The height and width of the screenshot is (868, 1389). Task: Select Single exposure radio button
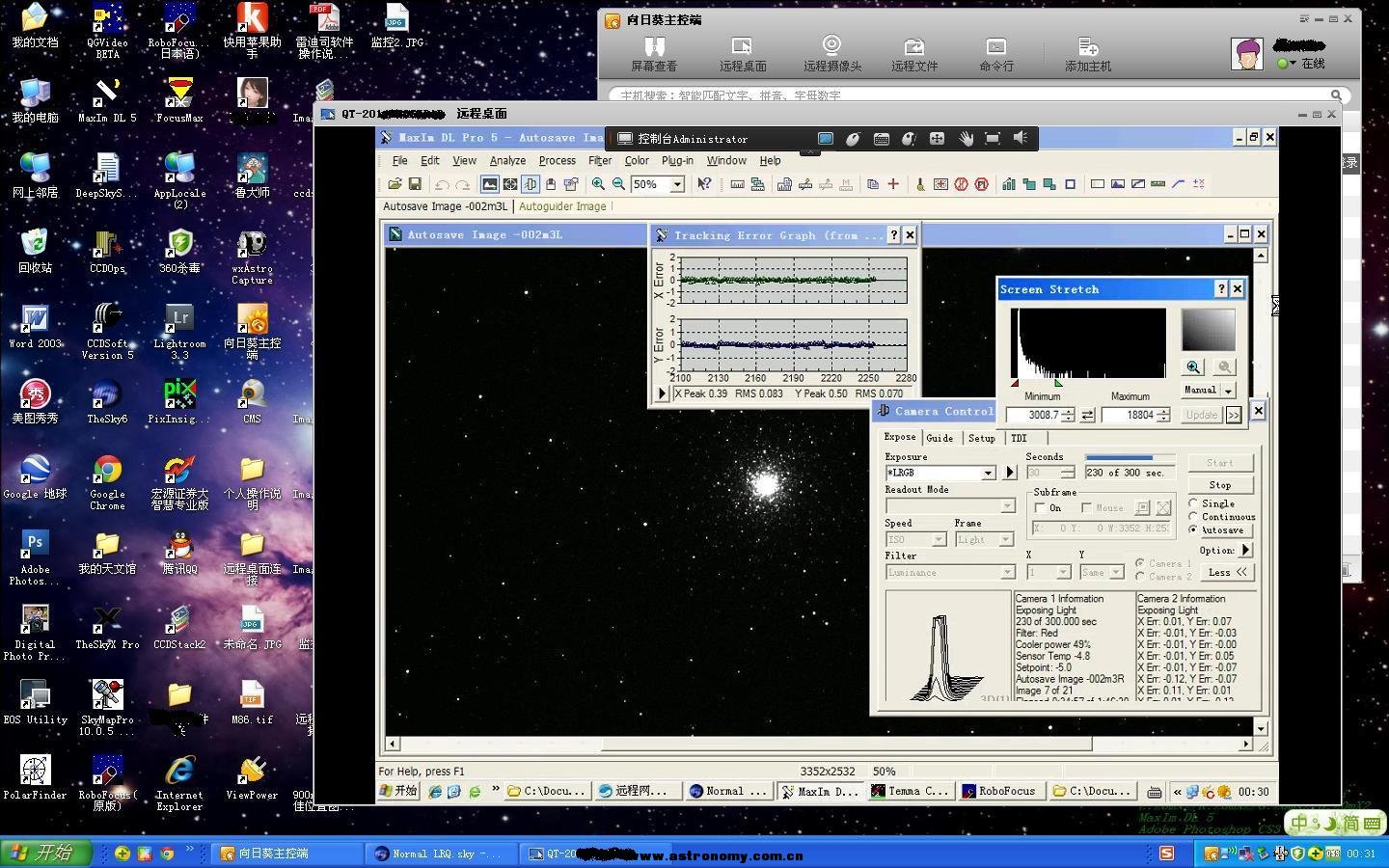pos(1194,503)
